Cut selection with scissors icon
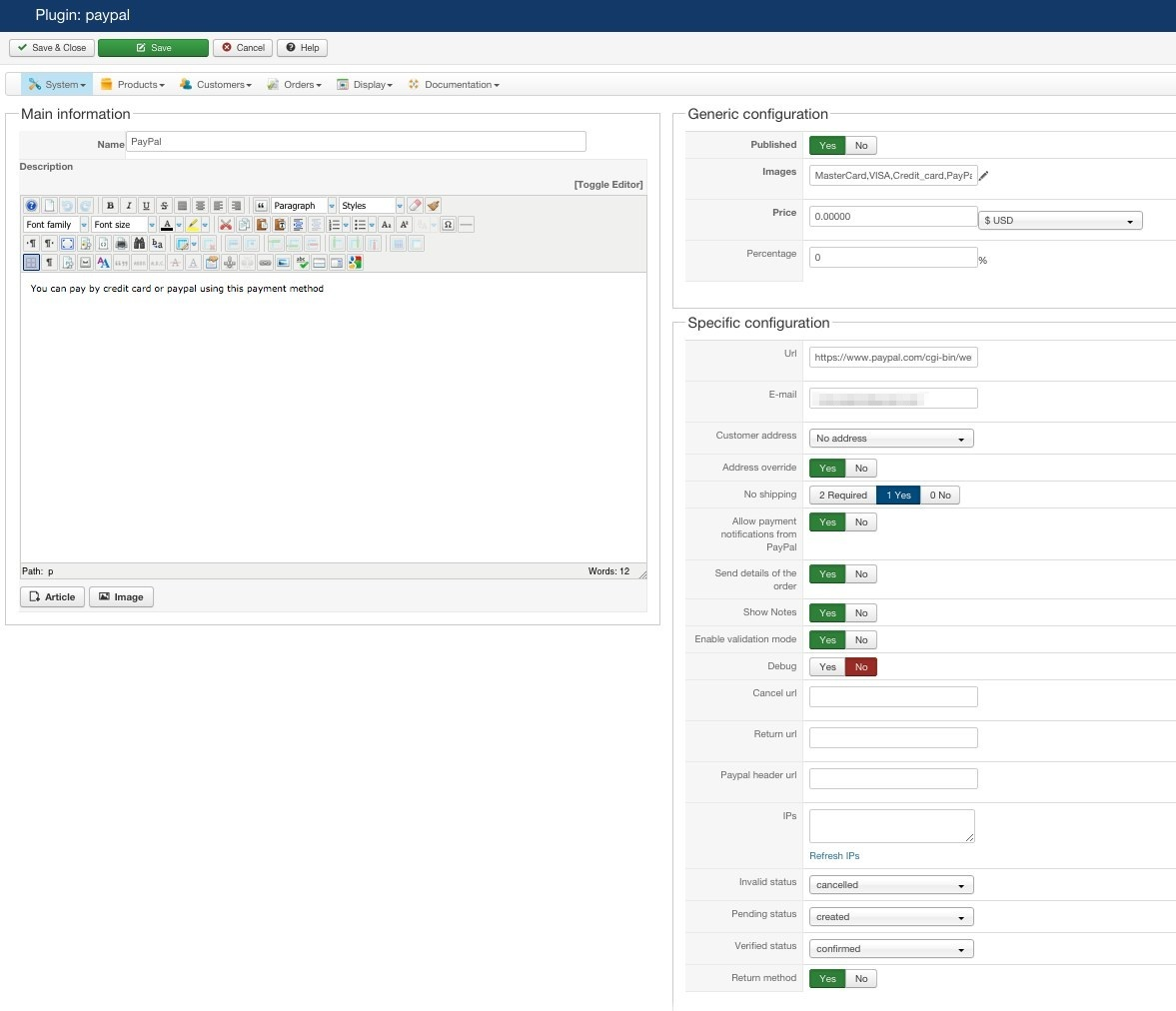Screen dimensions: 1176x1011 coord(226,224)
